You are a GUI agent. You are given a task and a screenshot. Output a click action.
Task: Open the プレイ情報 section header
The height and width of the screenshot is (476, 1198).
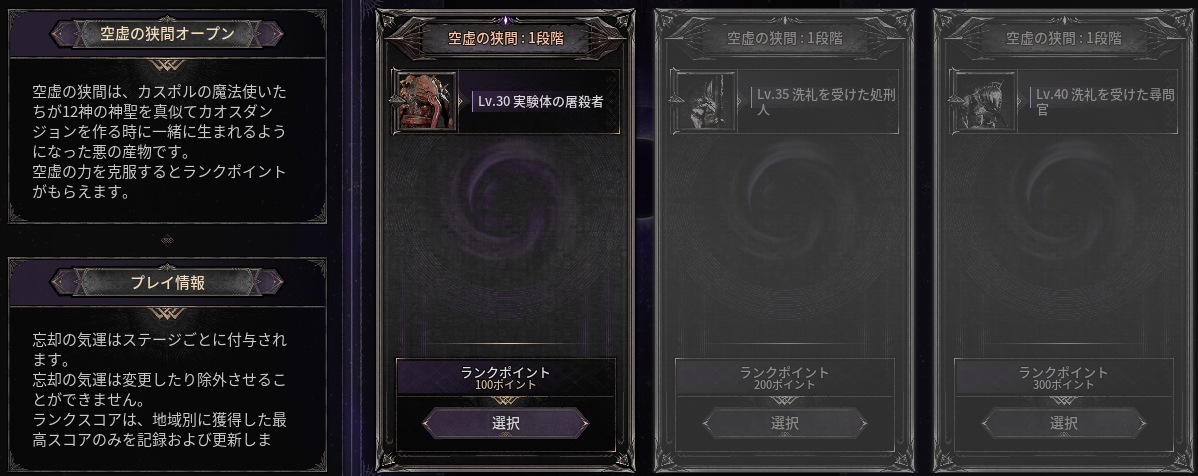167,282
